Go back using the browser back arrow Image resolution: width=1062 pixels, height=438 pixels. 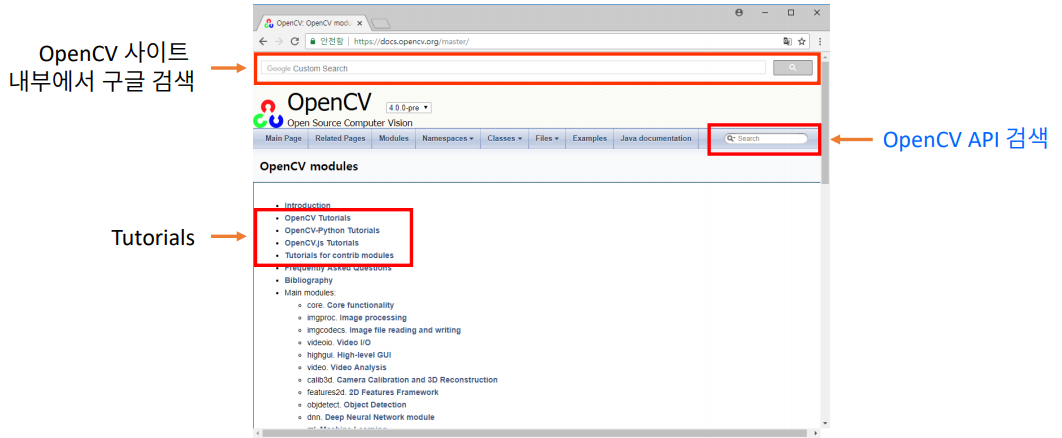point(263,41)
